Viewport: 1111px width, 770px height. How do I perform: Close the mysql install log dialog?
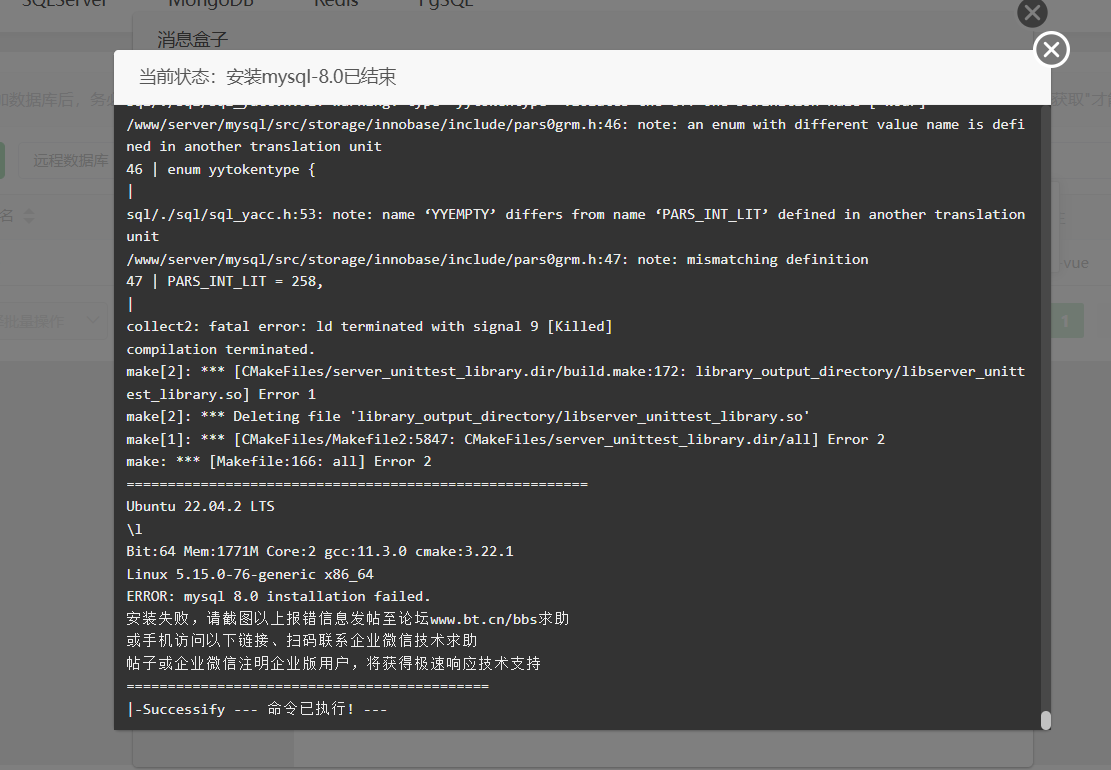pyautogui.click(x=1051, y=50)
